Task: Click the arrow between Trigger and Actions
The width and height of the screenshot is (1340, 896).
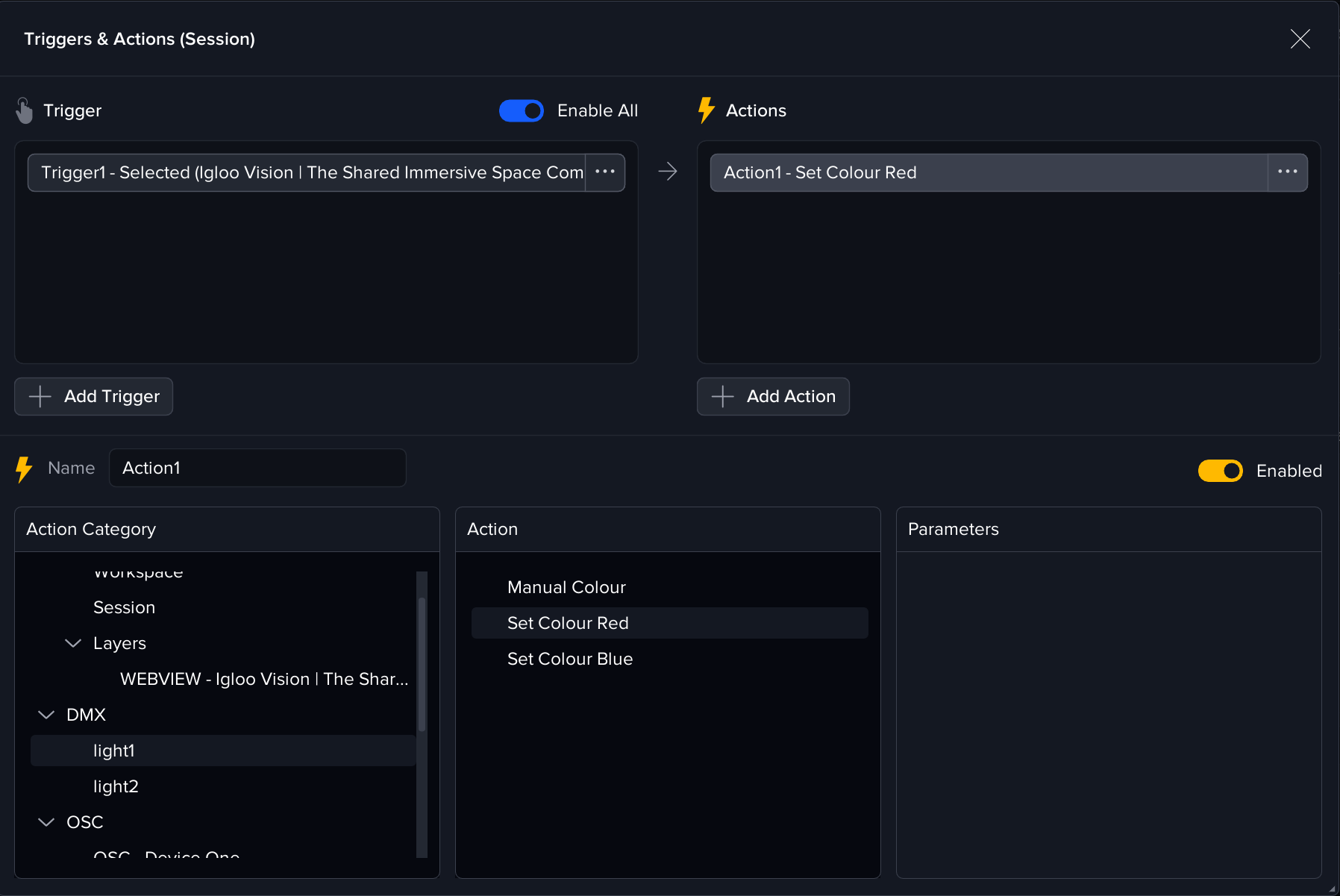Action: pos(668,172)
